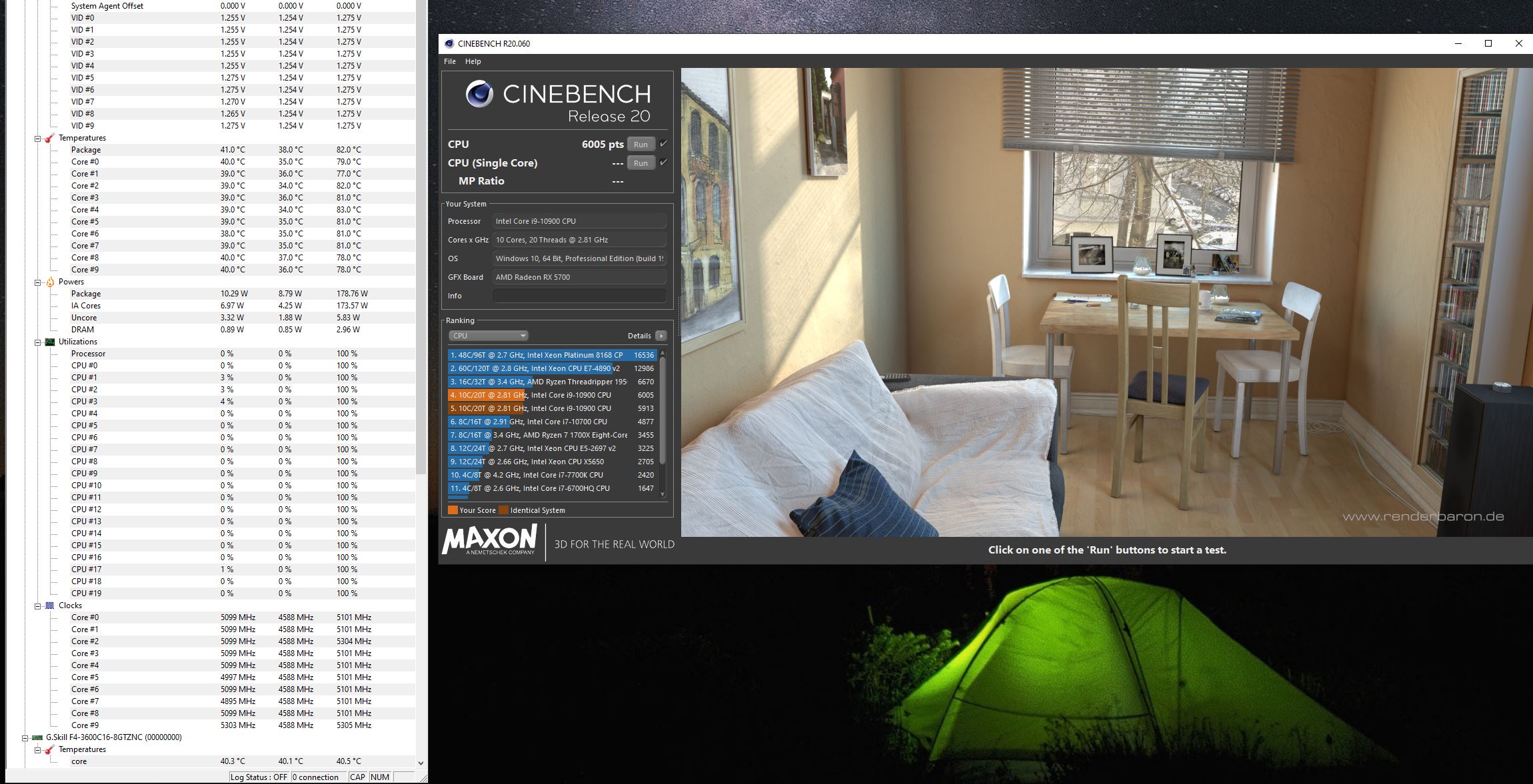This screenshot has width=1533, height=784.
Task: Run the CPU Single Core benchmark
Action: tap(641, 163)
